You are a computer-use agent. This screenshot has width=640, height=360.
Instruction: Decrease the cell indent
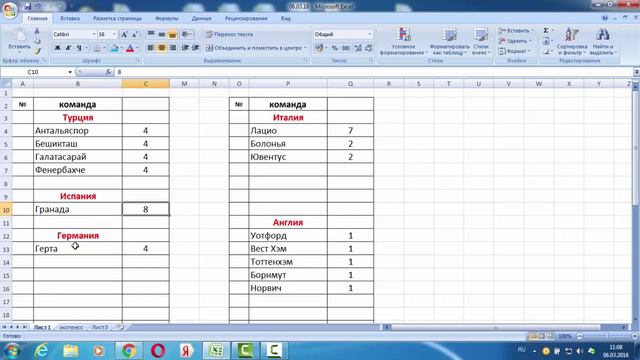185,48
